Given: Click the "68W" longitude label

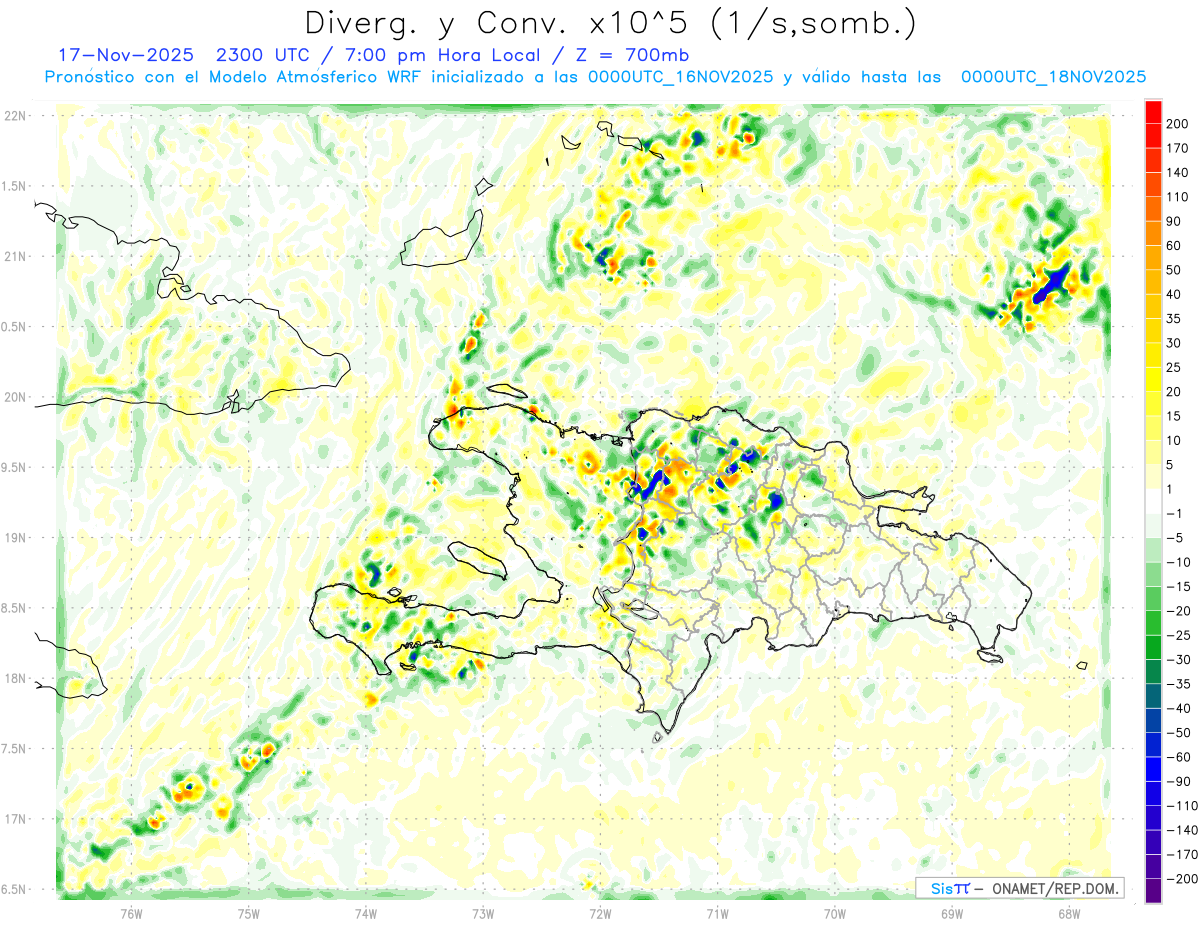Looking at the screenshot, I should click(x=1068, y=913).
